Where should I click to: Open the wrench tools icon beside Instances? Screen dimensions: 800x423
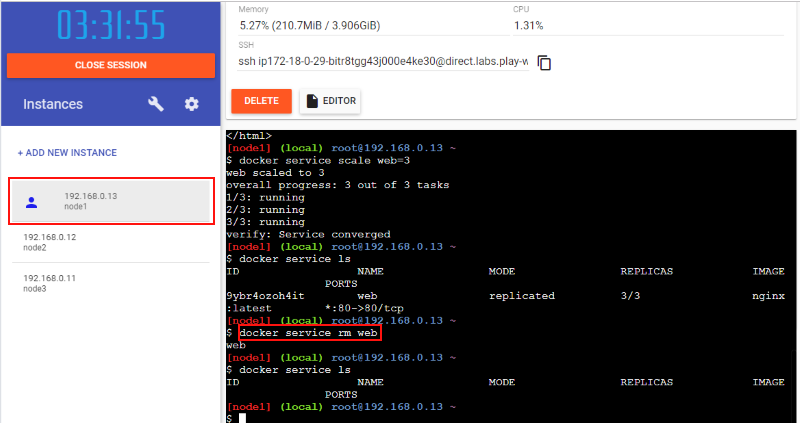pos(156,104)
